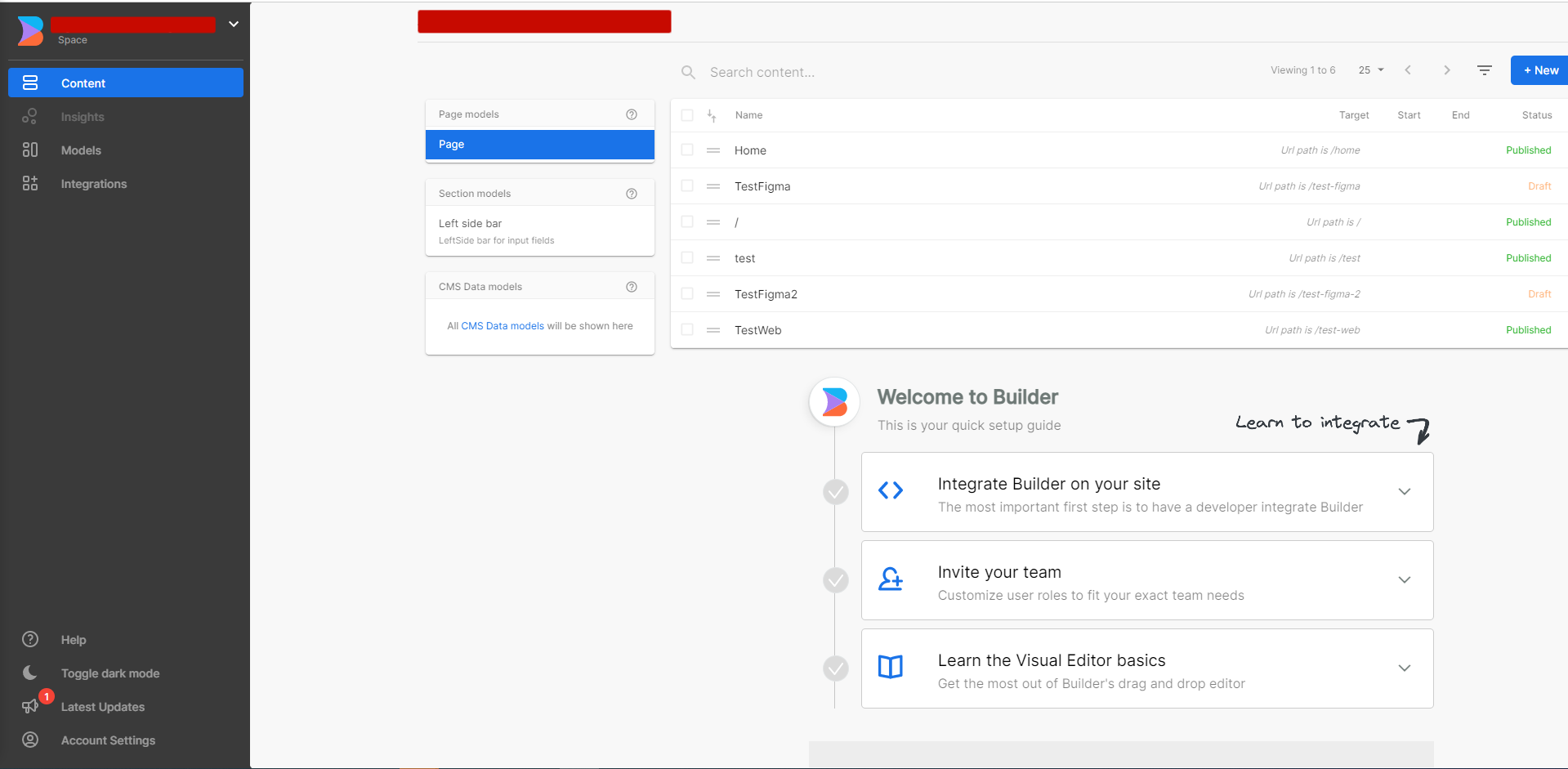Check the test row checkbox
The height and width of the screenshot is (769, 1568).
(687, 257)
